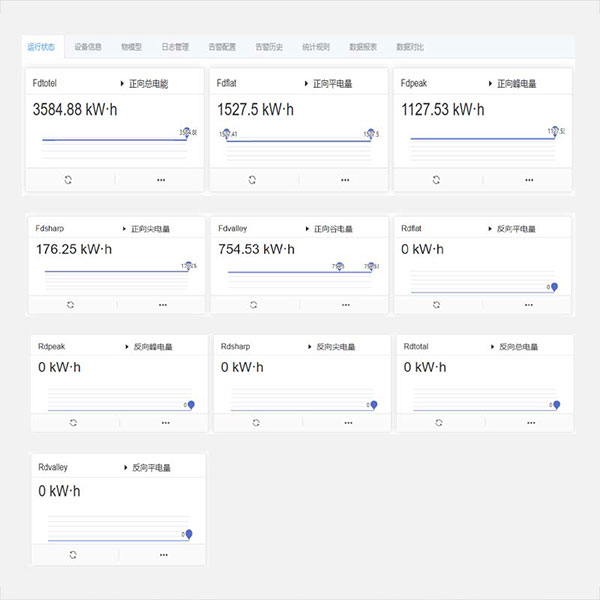Click the Fdtotel chart trend line
Screen dimensions: 600x600
(x=110, y=139)
